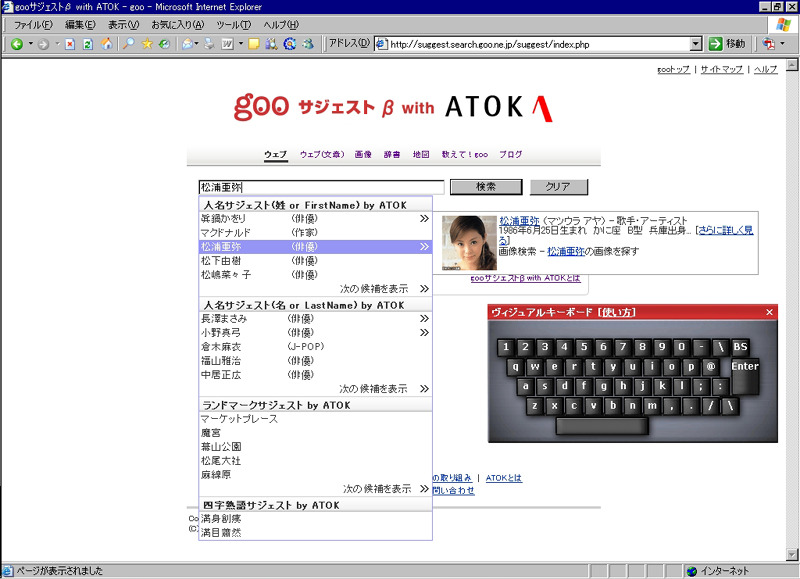This screenshot has width=800, height=579.
Task: Open the 表示(V) menu
Action: (x=123, y=24)
